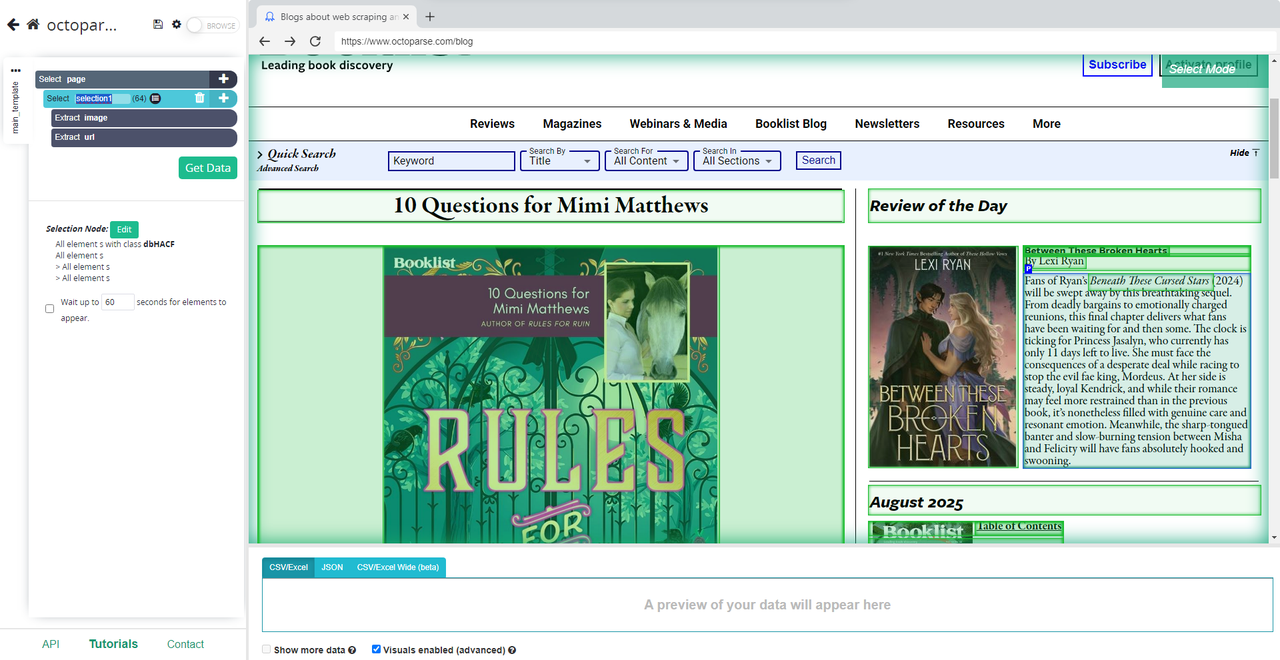The image size is (1280, 660).
Task: Click the Search button in Quick Search
Action: [x=818, y=160]
